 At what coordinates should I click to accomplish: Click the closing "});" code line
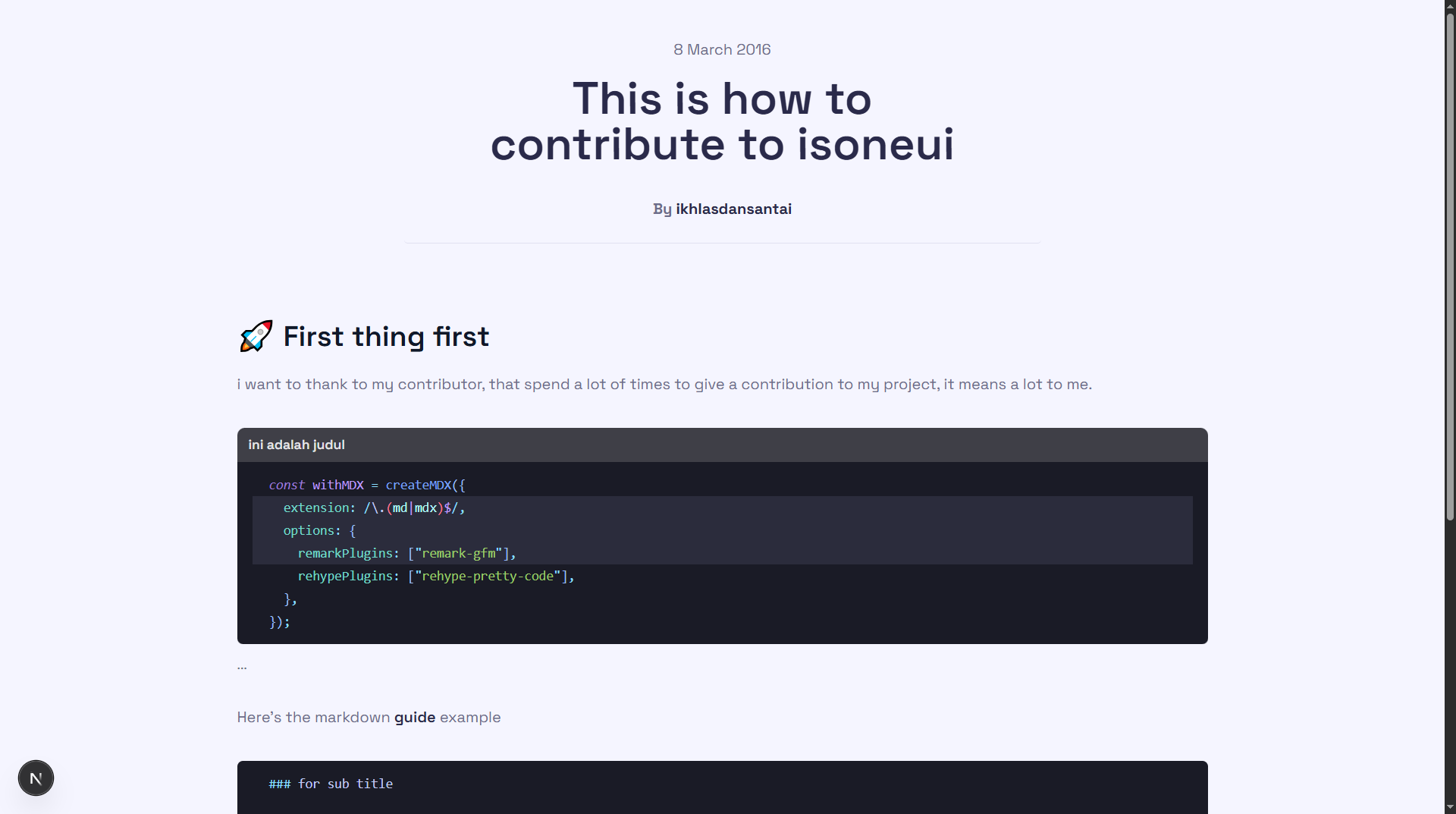pyautogui.click(x=279, y=621)
